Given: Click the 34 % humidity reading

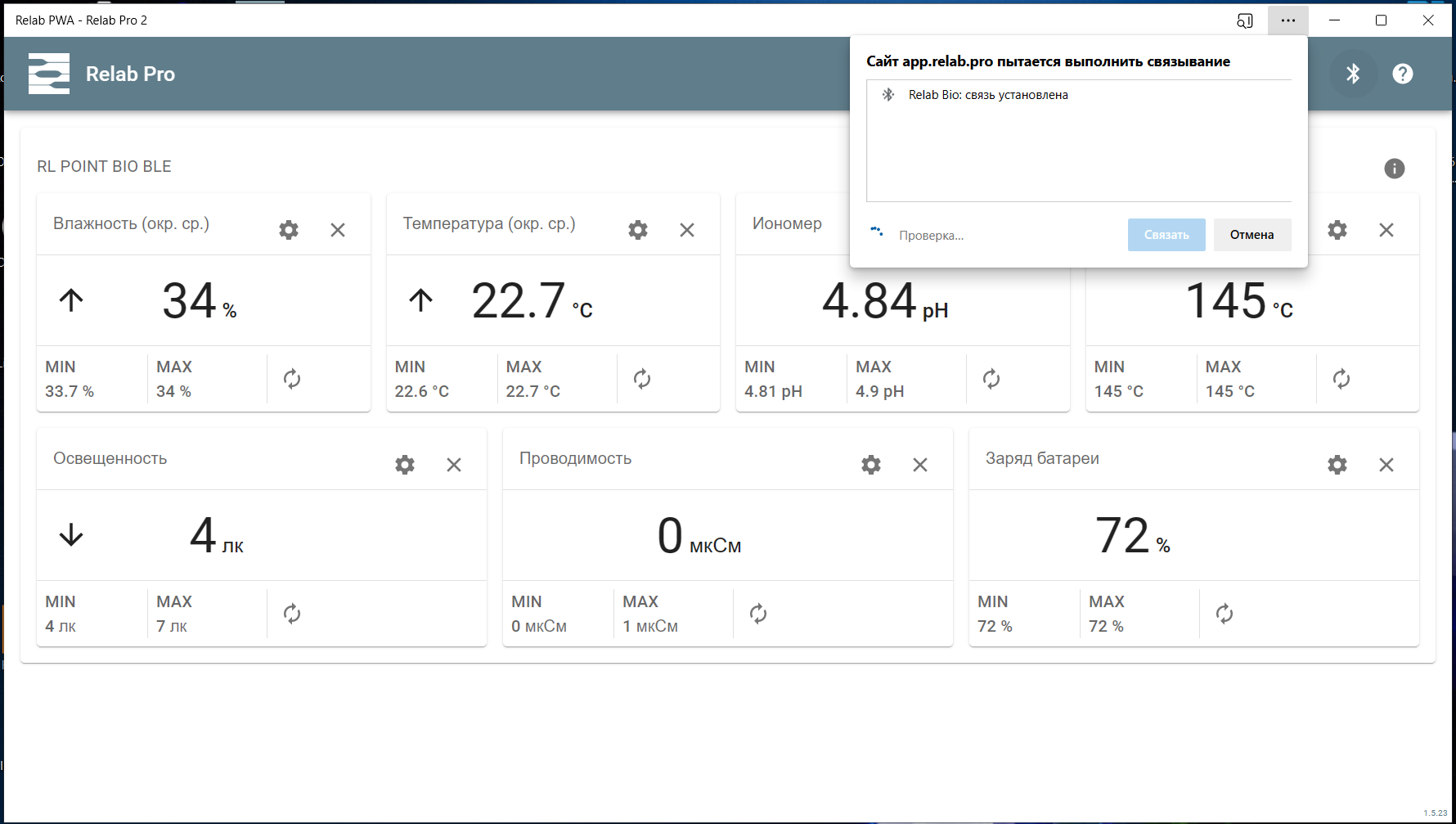Looking at the screenshot, I should [x=200, y=300].
